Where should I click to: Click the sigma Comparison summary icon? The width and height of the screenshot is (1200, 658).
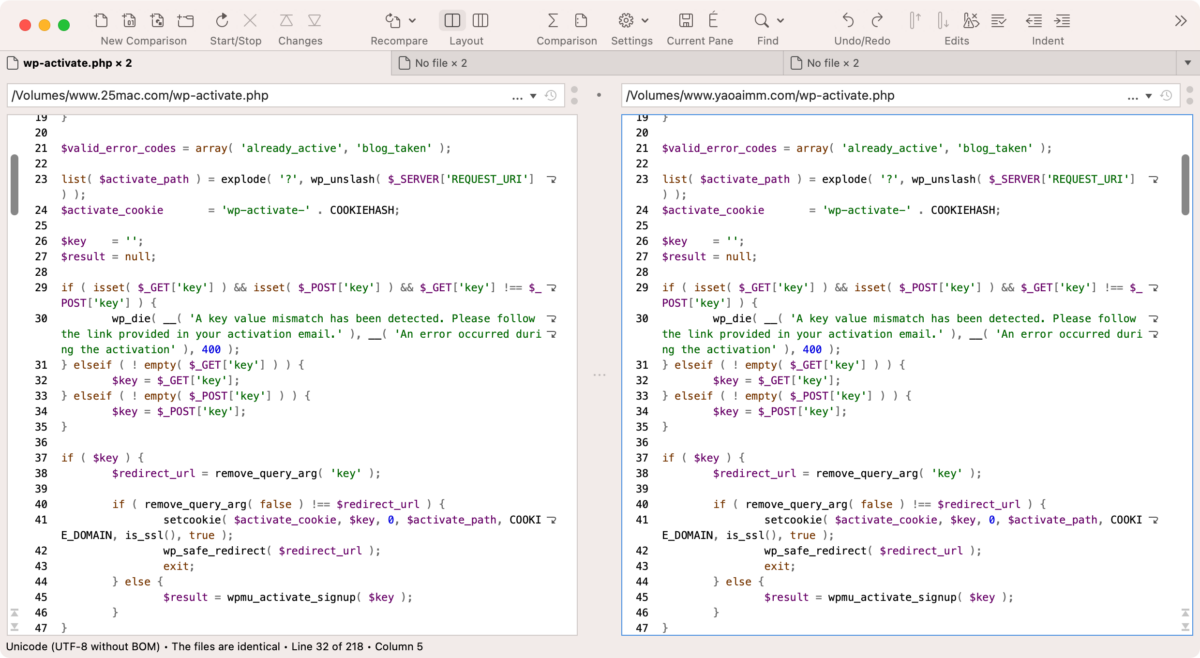tap(552, 20)
